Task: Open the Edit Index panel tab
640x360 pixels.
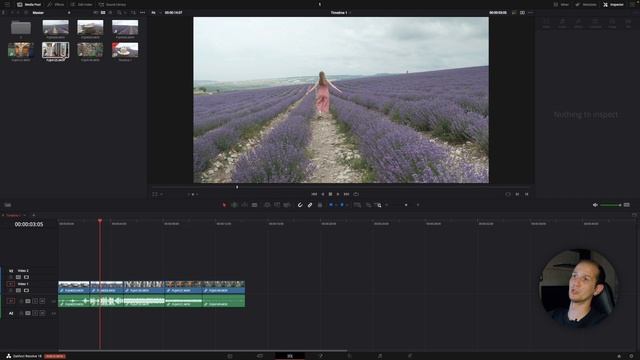Action: tap(81, 4)
